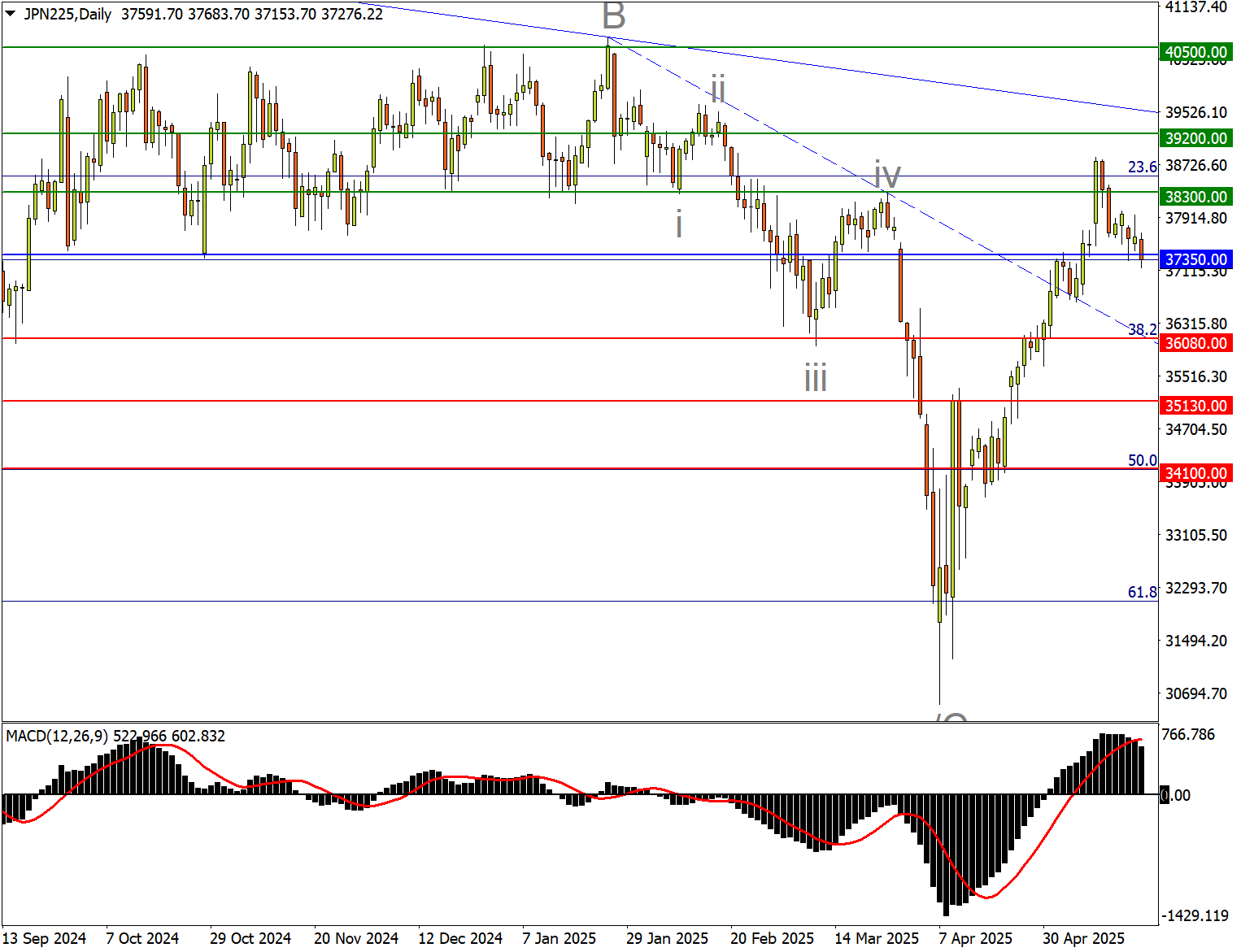Click the 12 Dec 2024 date on time axis
The height and width of the screenshot is (952, 1241).
pos(460,938)
